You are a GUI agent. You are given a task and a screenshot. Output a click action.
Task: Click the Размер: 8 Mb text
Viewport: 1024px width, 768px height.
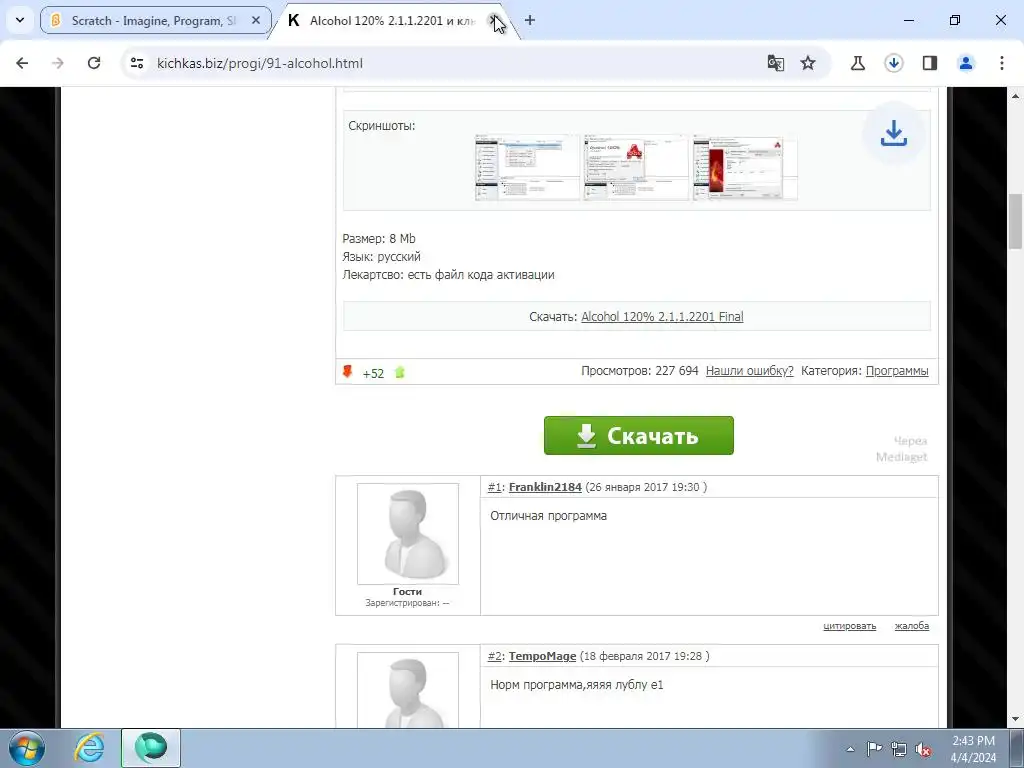[379, 239]
